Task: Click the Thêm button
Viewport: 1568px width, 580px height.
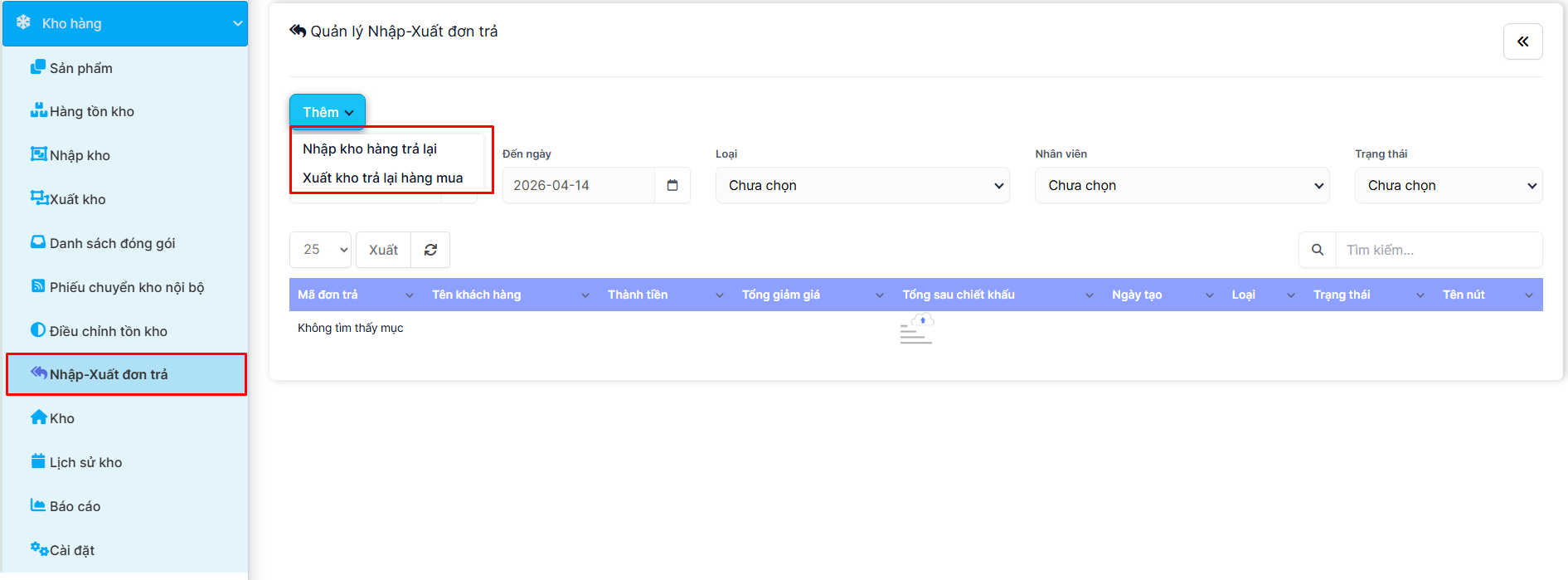Action: (x=327, y=112)
